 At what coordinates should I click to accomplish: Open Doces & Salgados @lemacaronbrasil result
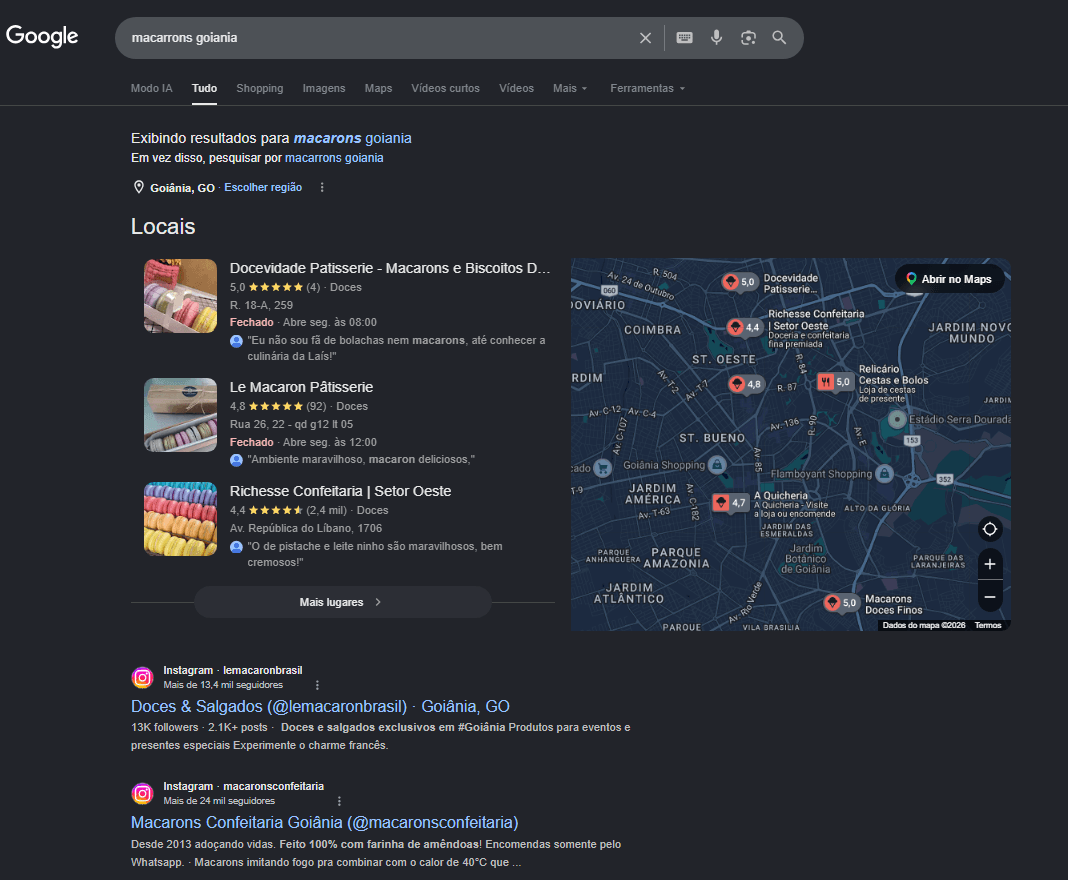(320, 706)
